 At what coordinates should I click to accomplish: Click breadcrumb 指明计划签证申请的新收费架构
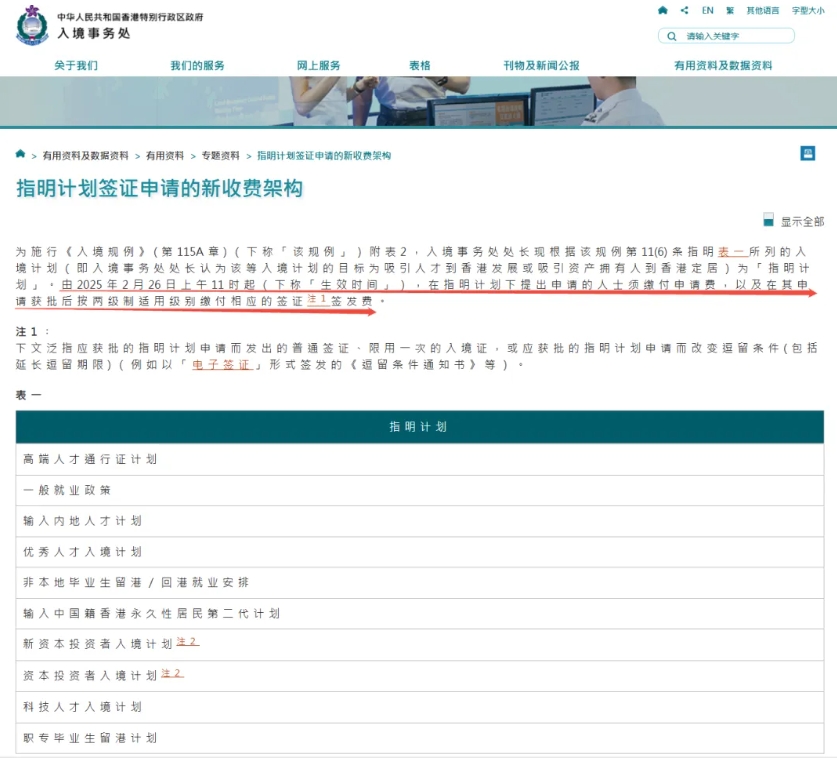click(324, 155)
